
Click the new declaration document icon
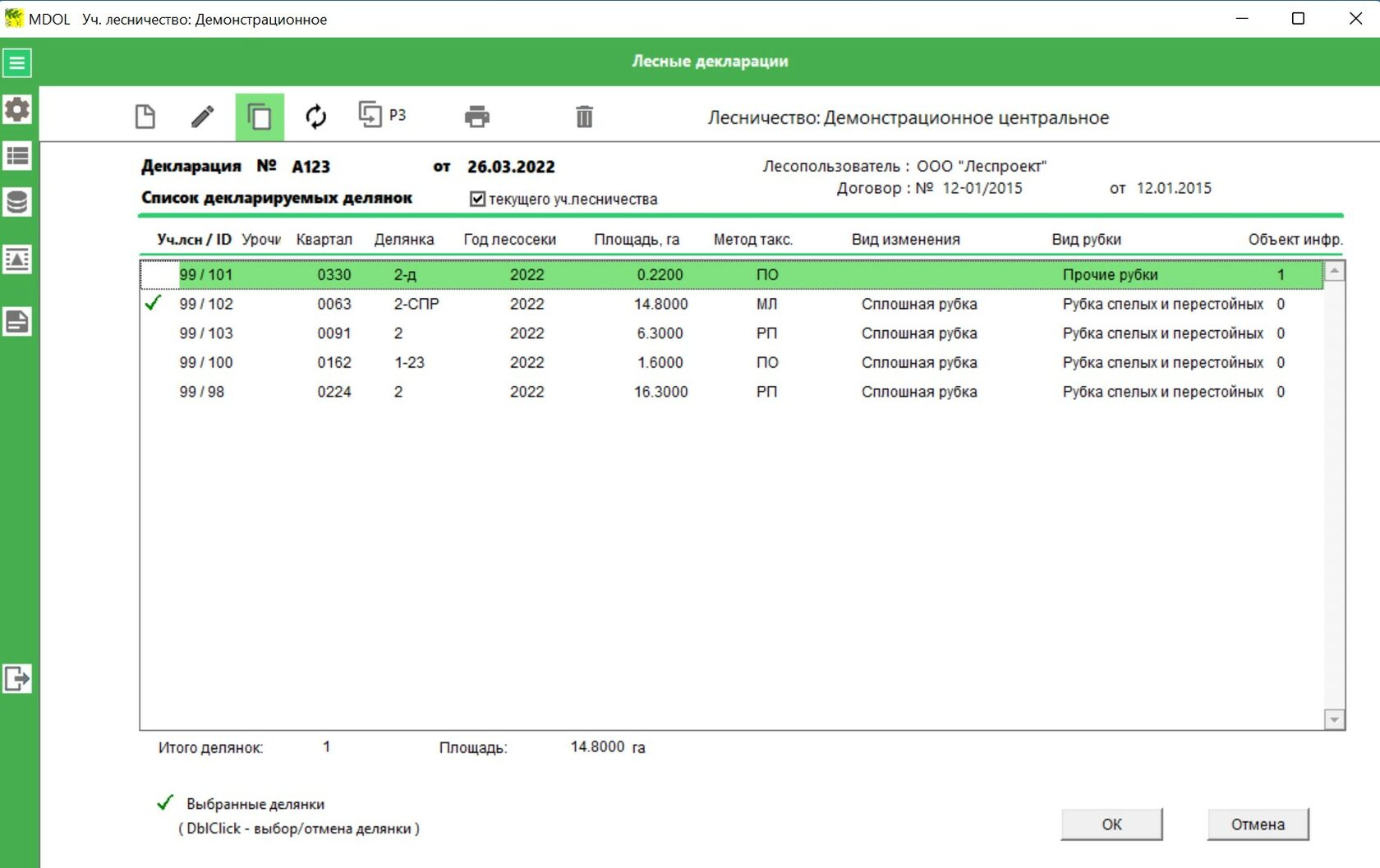coord(145,117)
